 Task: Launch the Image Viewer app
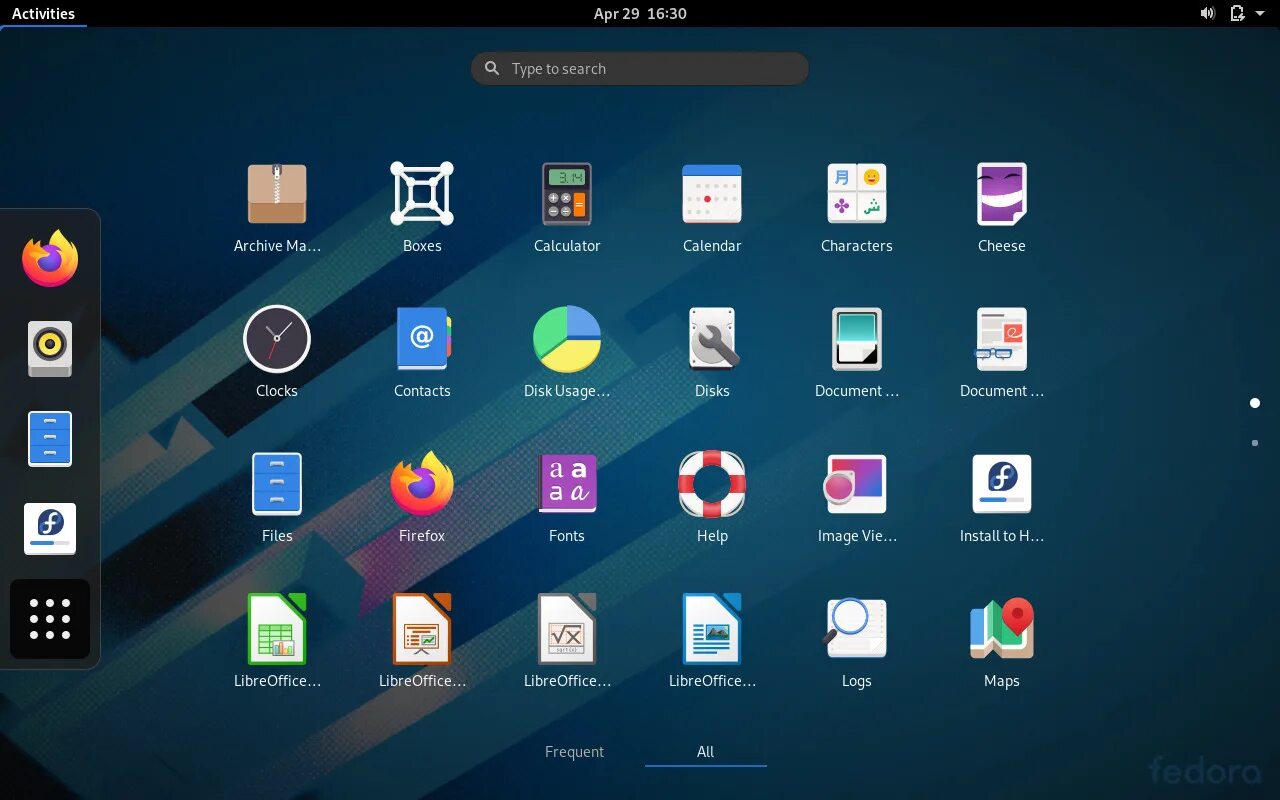pos(857,484)
